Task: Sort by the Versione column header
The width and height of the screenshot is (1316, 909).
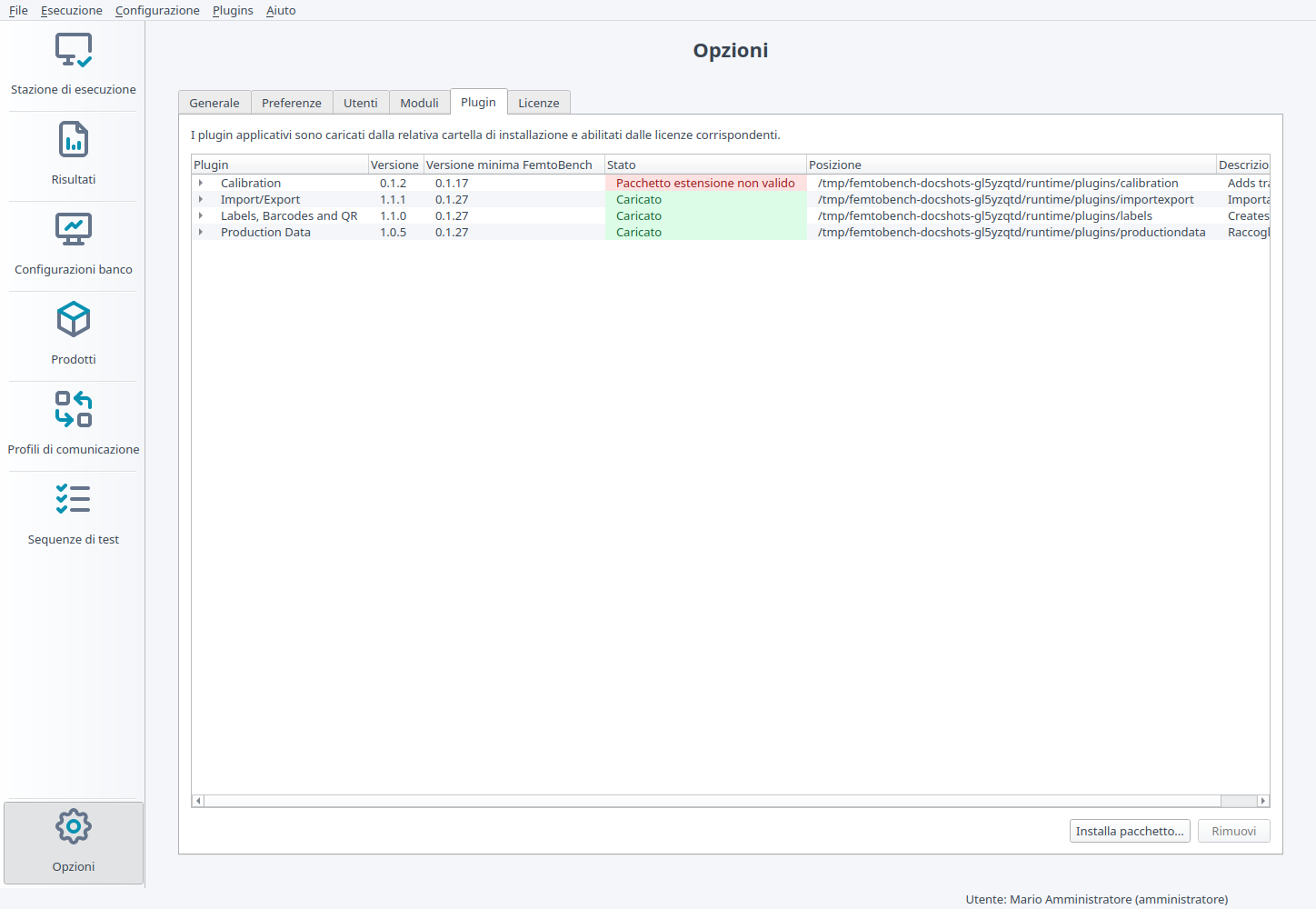Action: point(395,165)
